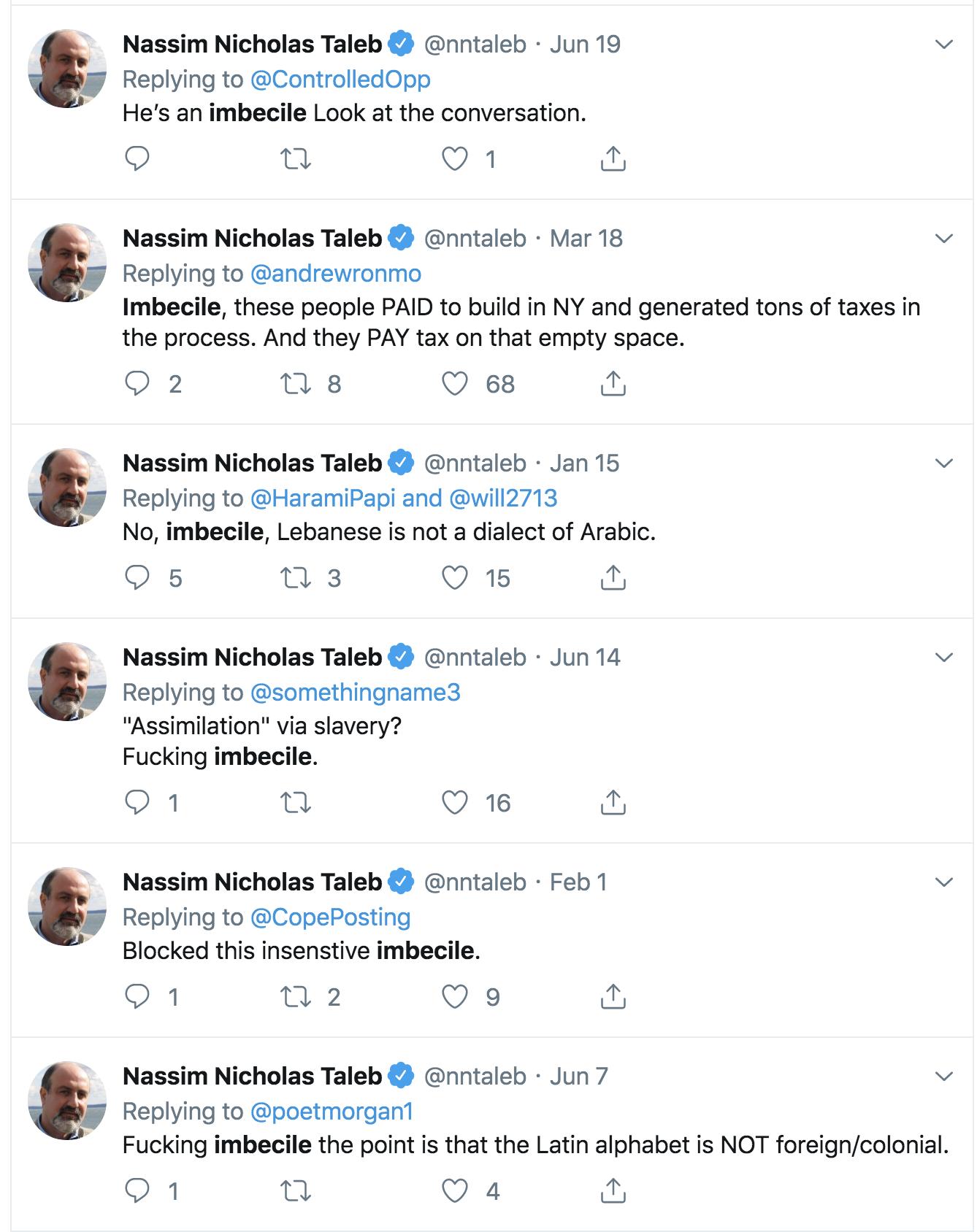Like the Mar 18 tweet with 68 likes
The height and width of the screenshot is (1232, 977).
pos(454,383)
